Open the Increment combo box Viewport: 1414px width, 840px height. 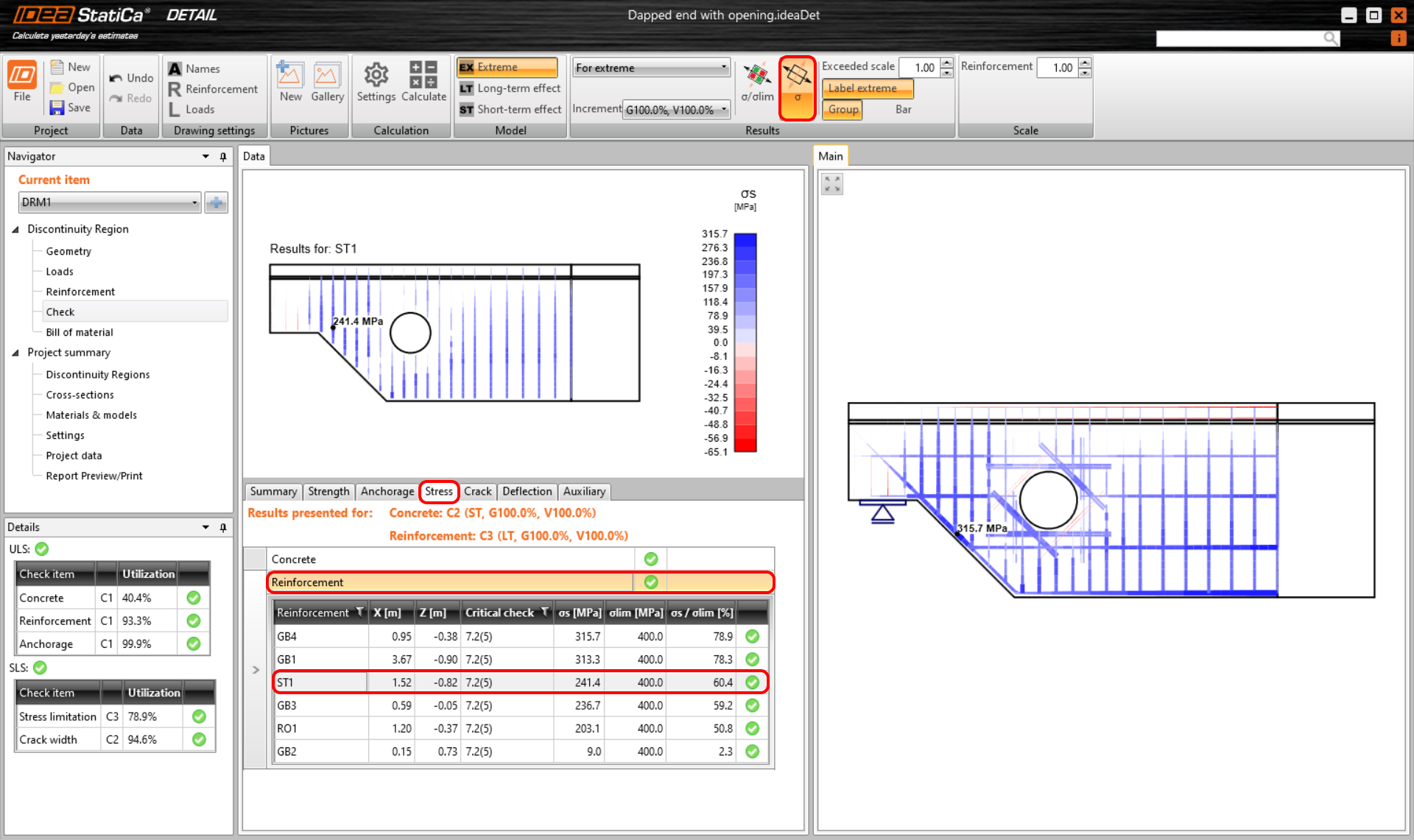pyautogui.click(x=675, y=109)
